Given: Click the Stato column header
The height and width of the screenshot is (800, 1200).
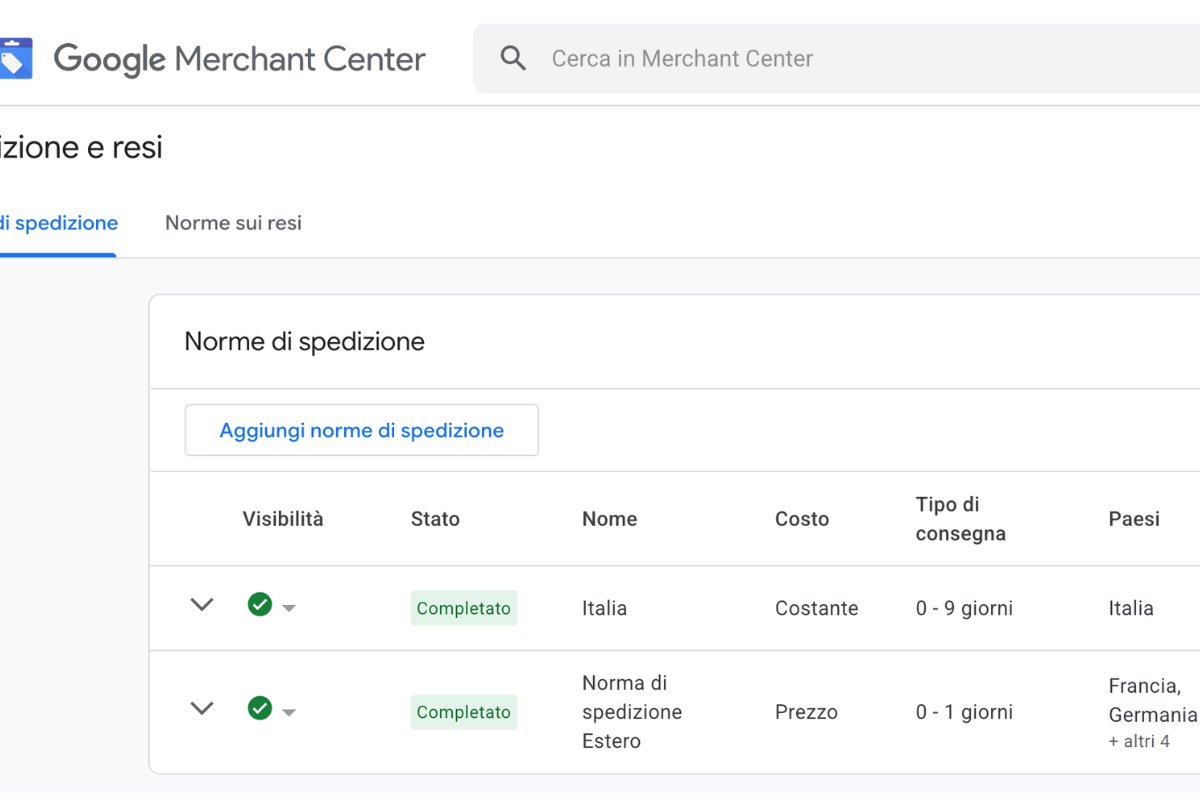Looking at the screenshot, I should click(435, 519).
